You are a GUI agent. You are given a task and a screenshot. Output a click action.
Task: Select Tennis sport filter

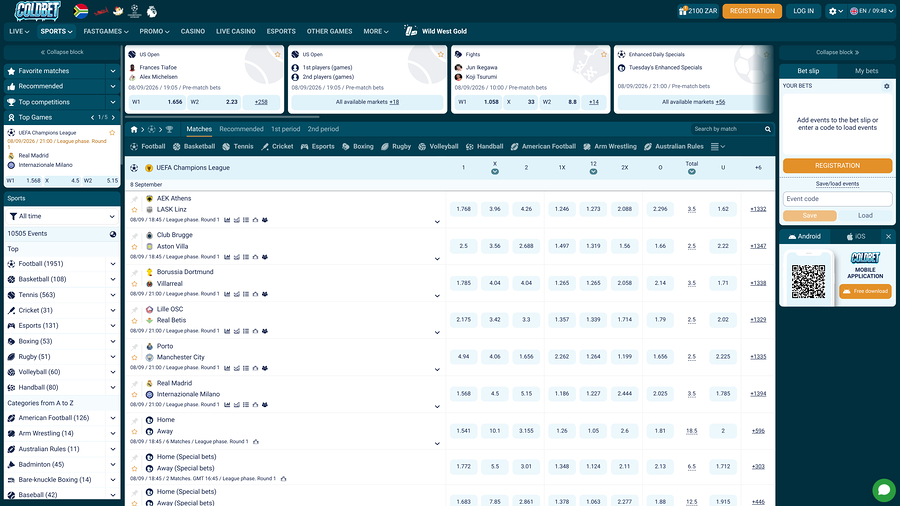tap(238, 147)
